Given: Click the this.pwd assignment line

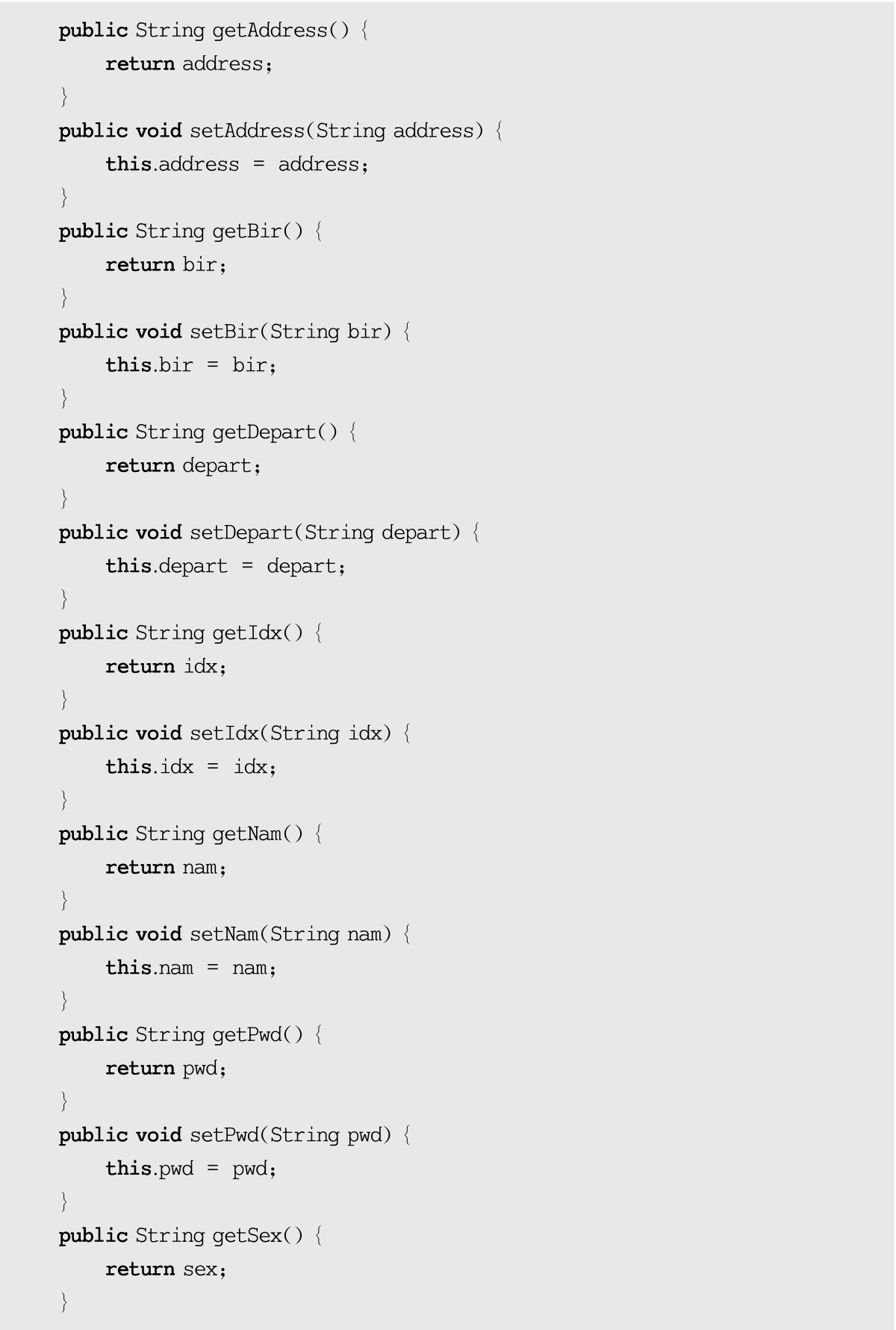Looking at the screenshot, I should point(190,1169).
